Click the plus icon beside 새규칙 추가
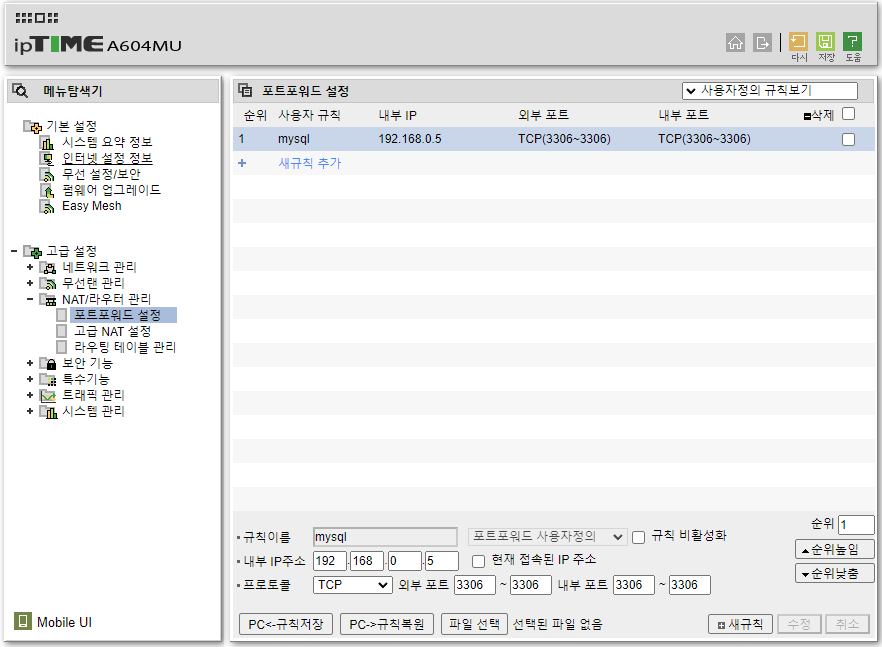This screenshot has width=882, height=647. (x=242, y=163)
